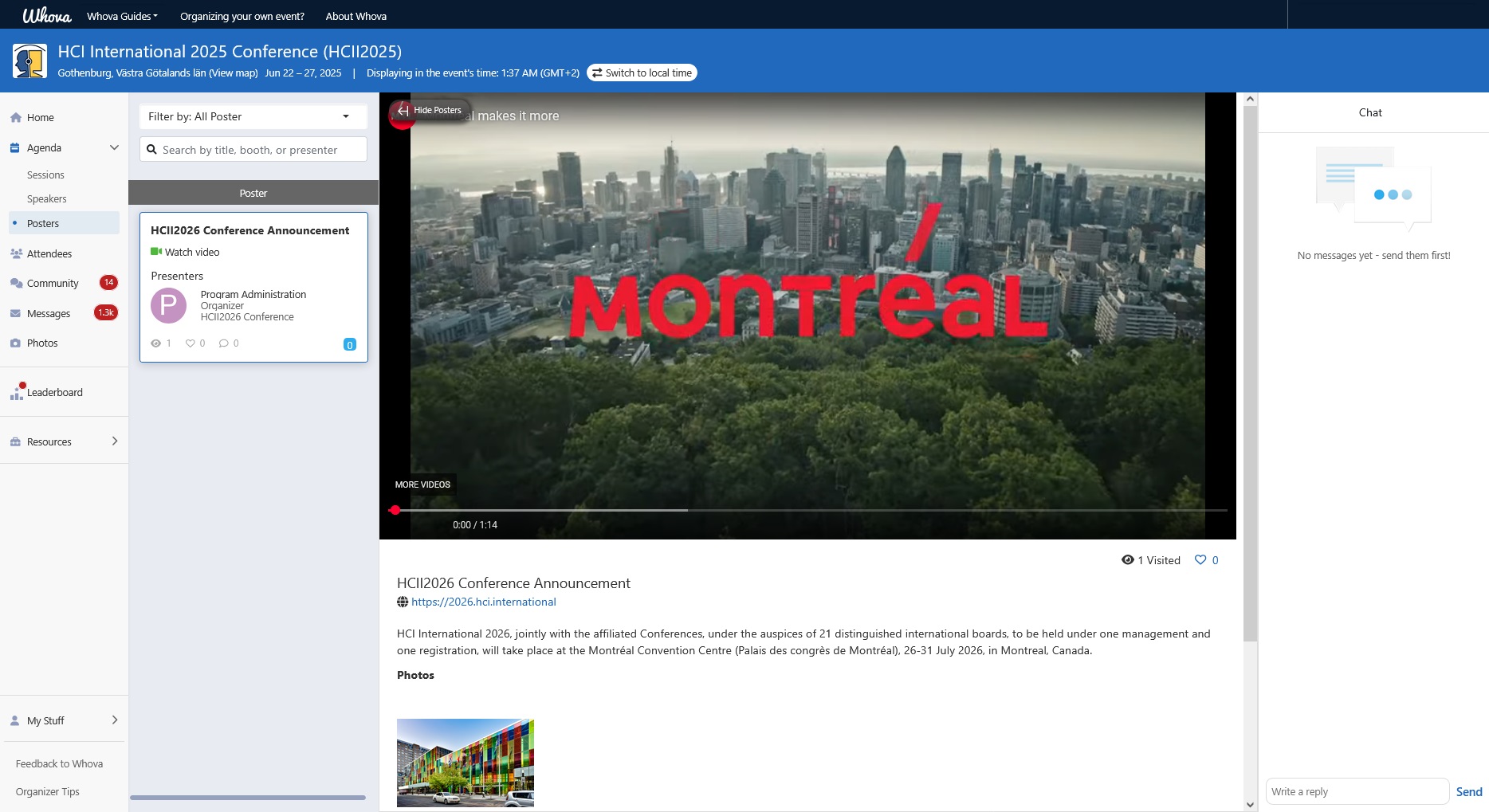1489x812 pixels.
Task: Click the 1 Visited eye icon
Action: click(1127, 560)
